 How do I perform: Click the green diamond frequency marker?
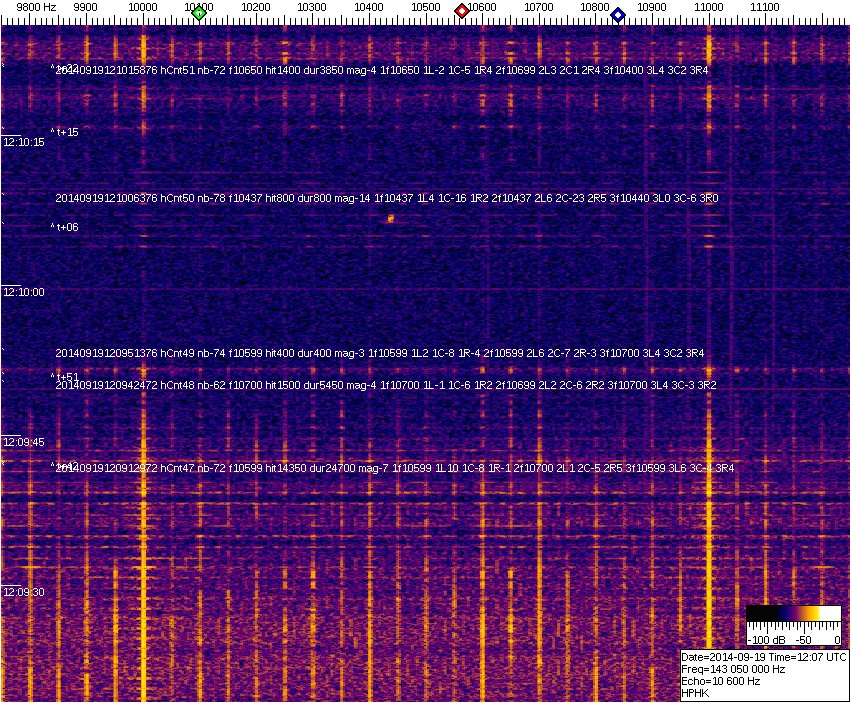(x=199, y=13)
